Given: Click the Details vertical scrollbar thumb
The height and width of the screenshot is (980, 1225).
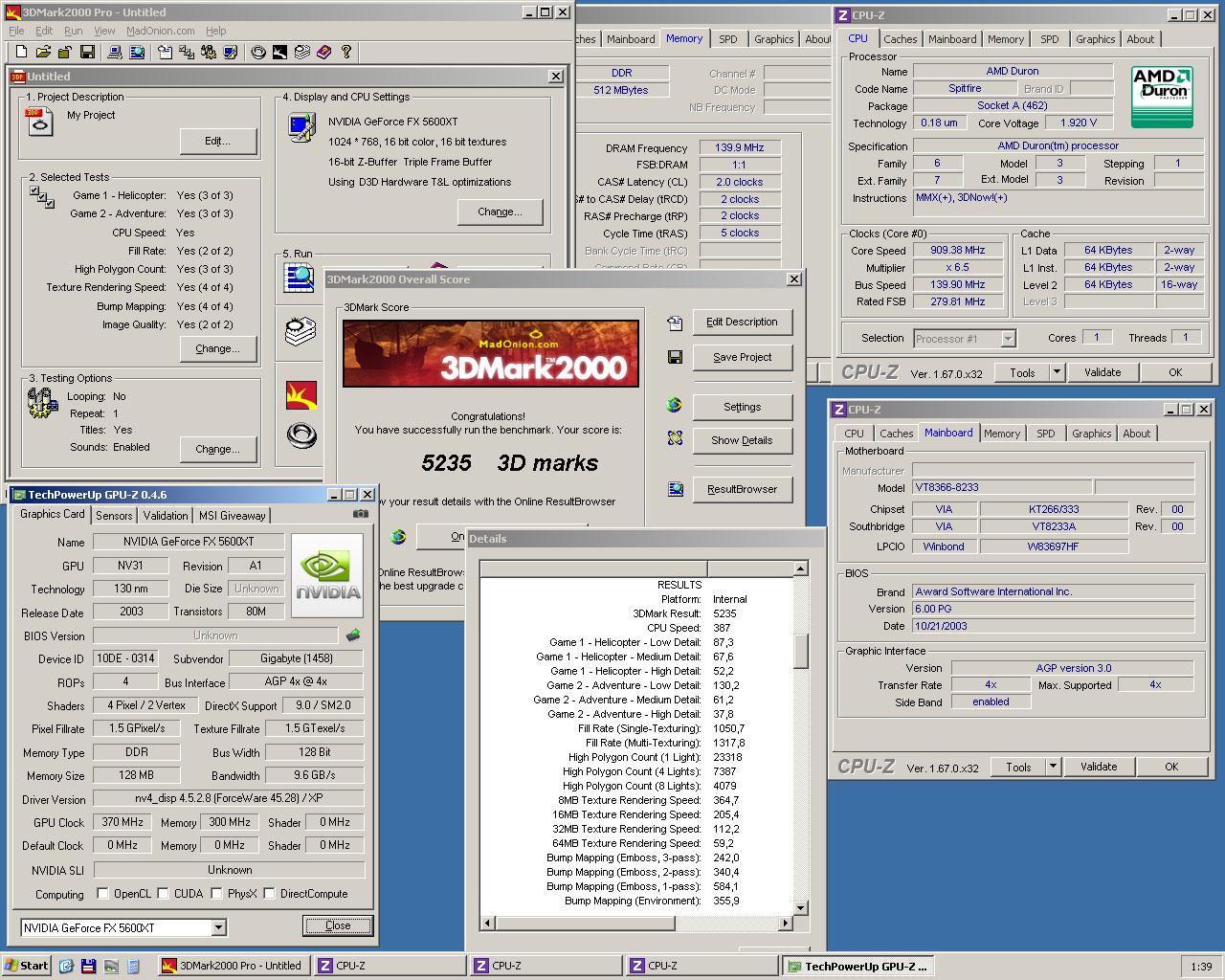Looking at the screenshot, I should (x=801, y=651).
